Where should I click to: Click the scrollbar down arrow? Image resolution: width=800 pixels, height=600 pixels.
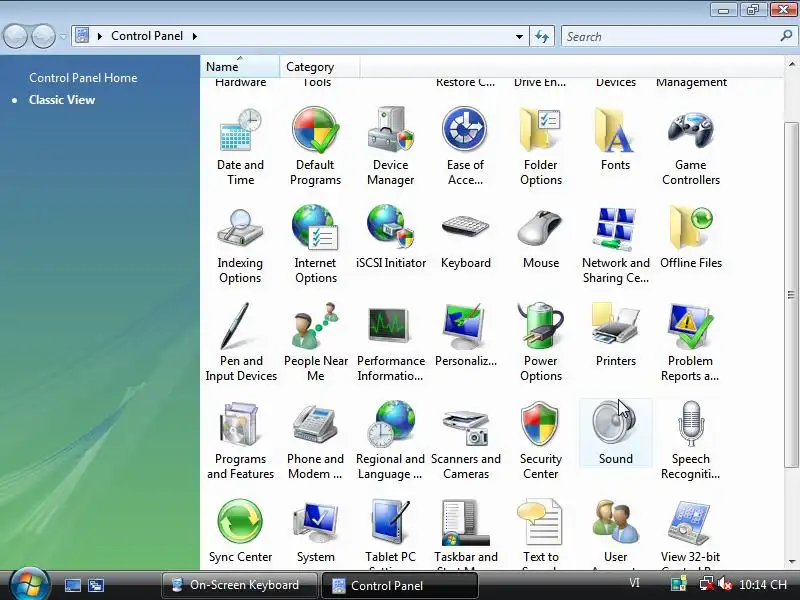coord(791,562)
